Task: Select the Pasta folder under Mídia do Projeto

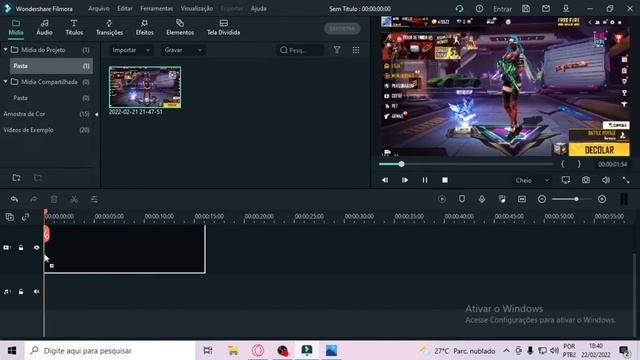Action: tap(51, 66)
